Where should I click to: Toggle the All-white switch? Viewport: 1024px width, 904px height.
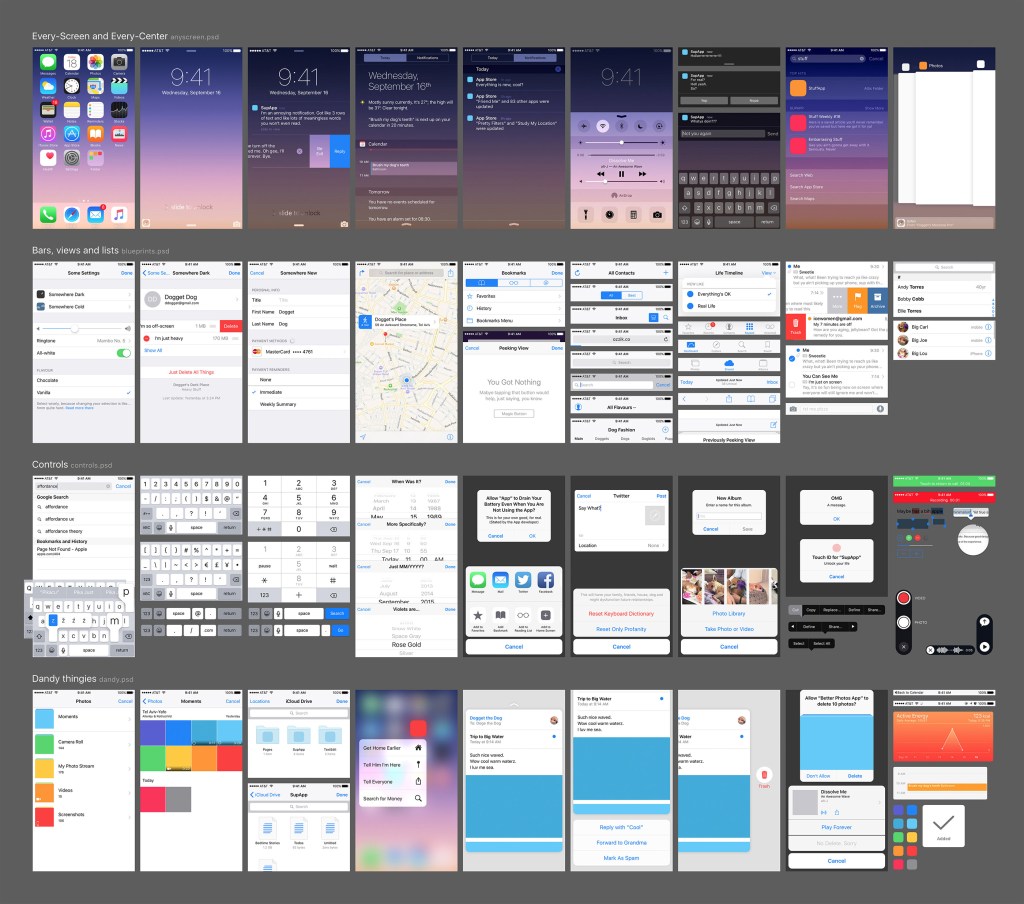coord(123,353)
